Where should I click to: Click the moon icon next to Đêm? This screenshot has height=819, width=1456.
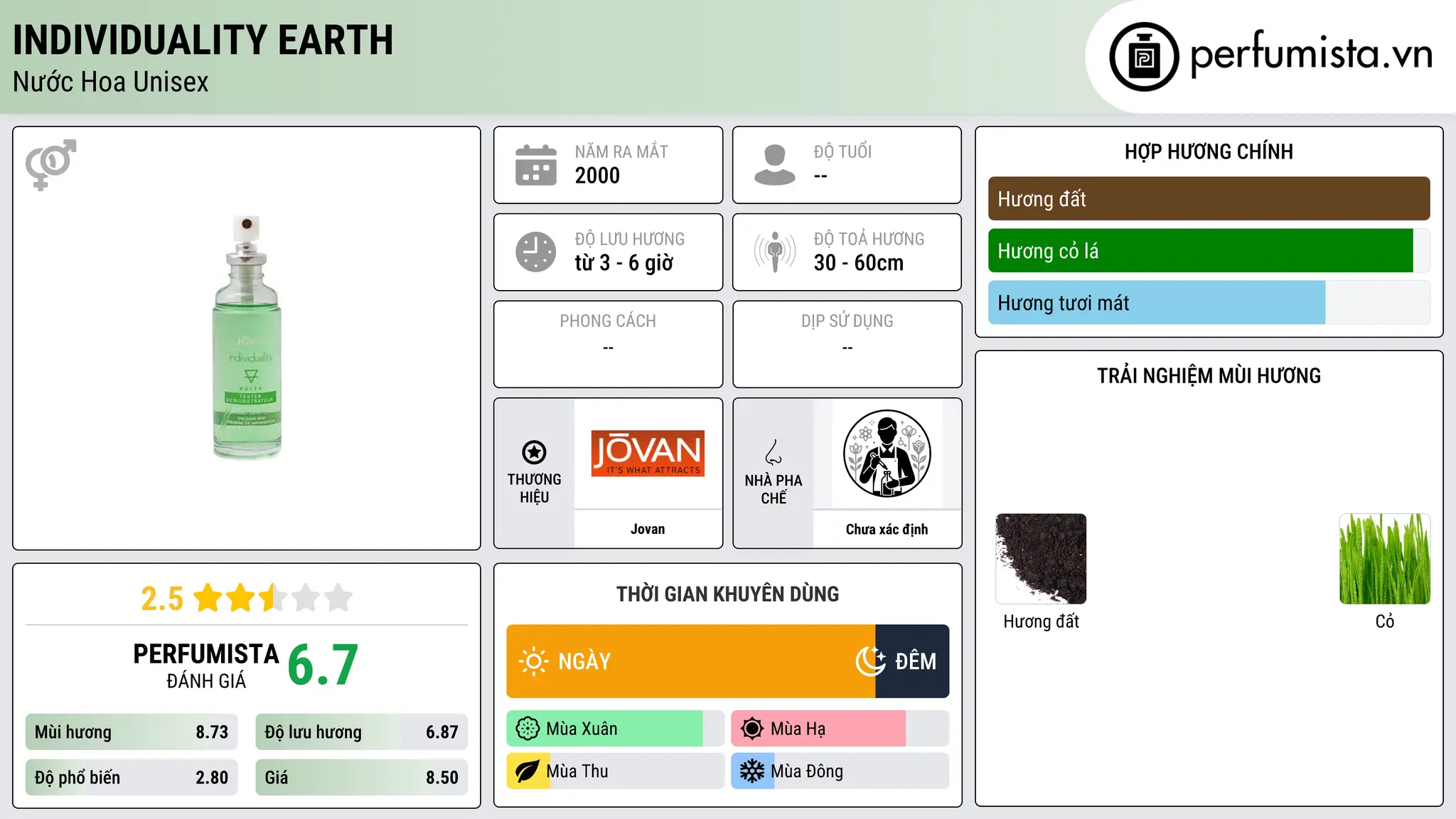[x=871, y=661]
